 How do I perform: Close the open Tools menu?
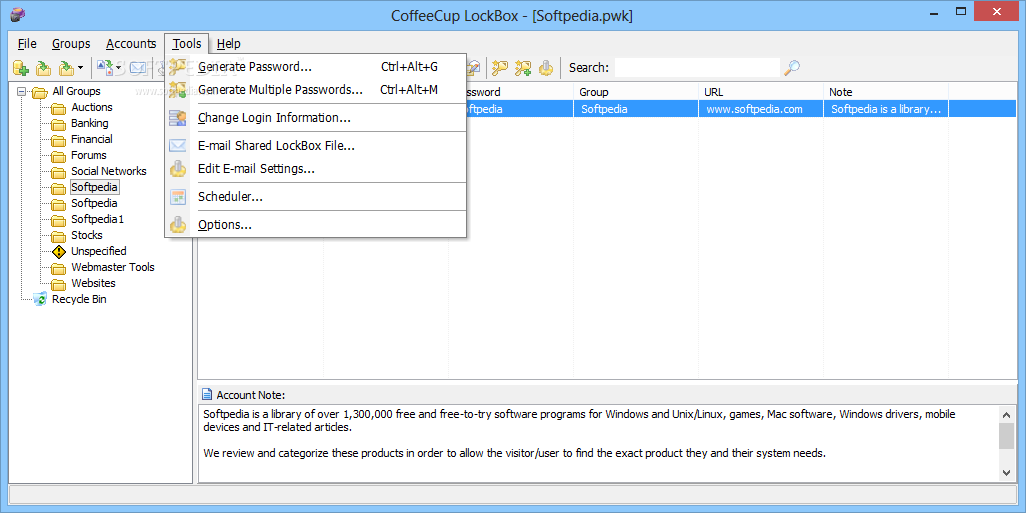point(187,44)
